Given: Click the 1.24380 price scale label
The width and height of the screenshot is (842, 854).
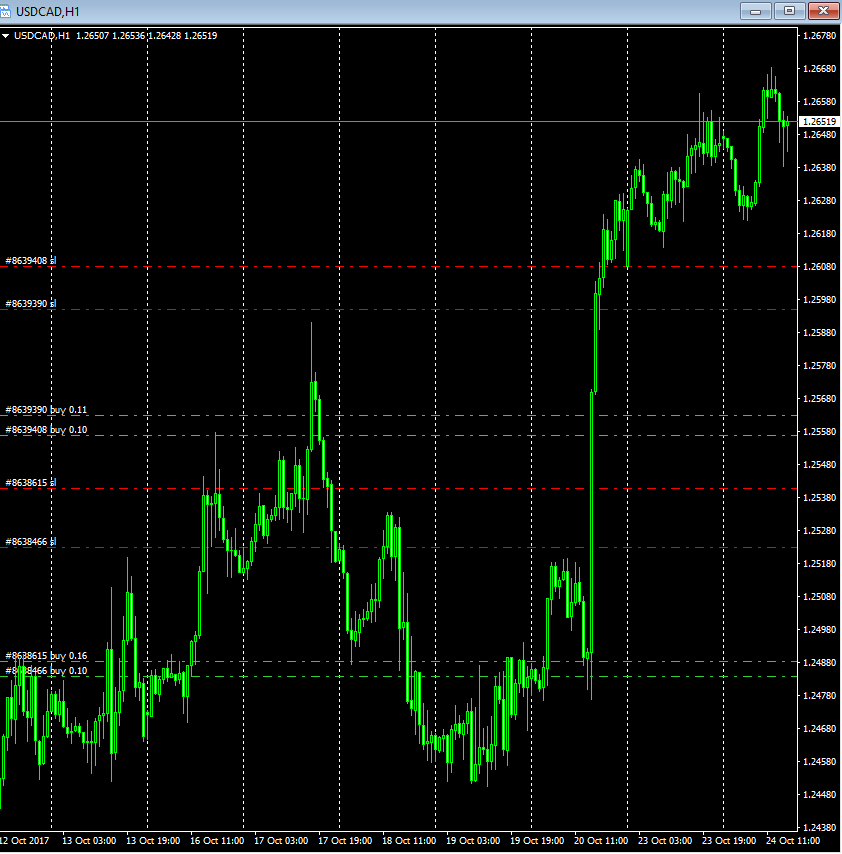Looking at the screenshot, I should (x=820, y=827).
